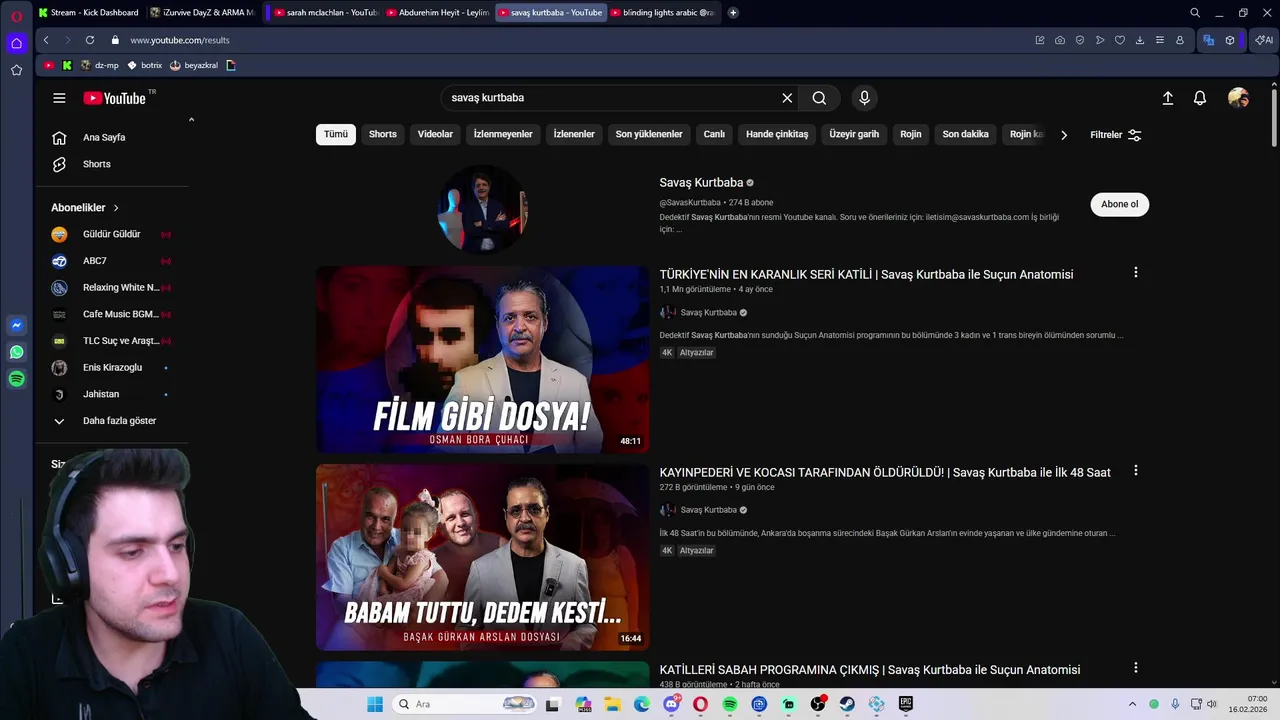This screenshot has width=1280, height=720.
Task: Open WhatsApp in the Opera sidebar
Action: tap(17, 352)
